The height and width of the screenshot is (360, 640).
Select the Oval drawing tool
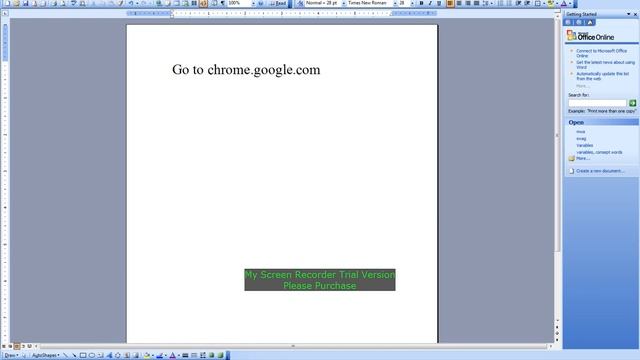92,356
